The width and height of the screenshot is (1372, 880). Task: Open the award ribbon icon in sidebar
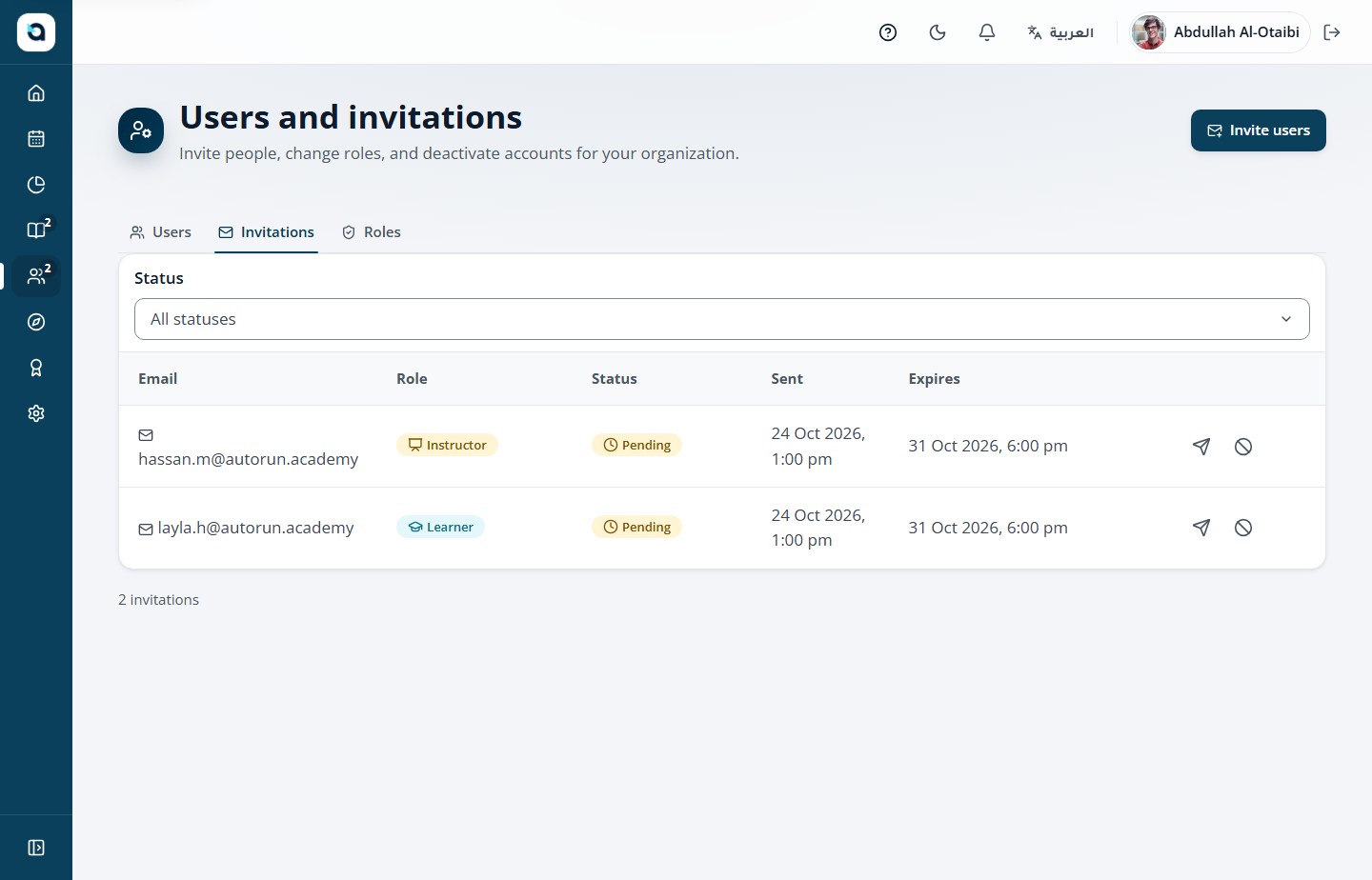(36, 368)
